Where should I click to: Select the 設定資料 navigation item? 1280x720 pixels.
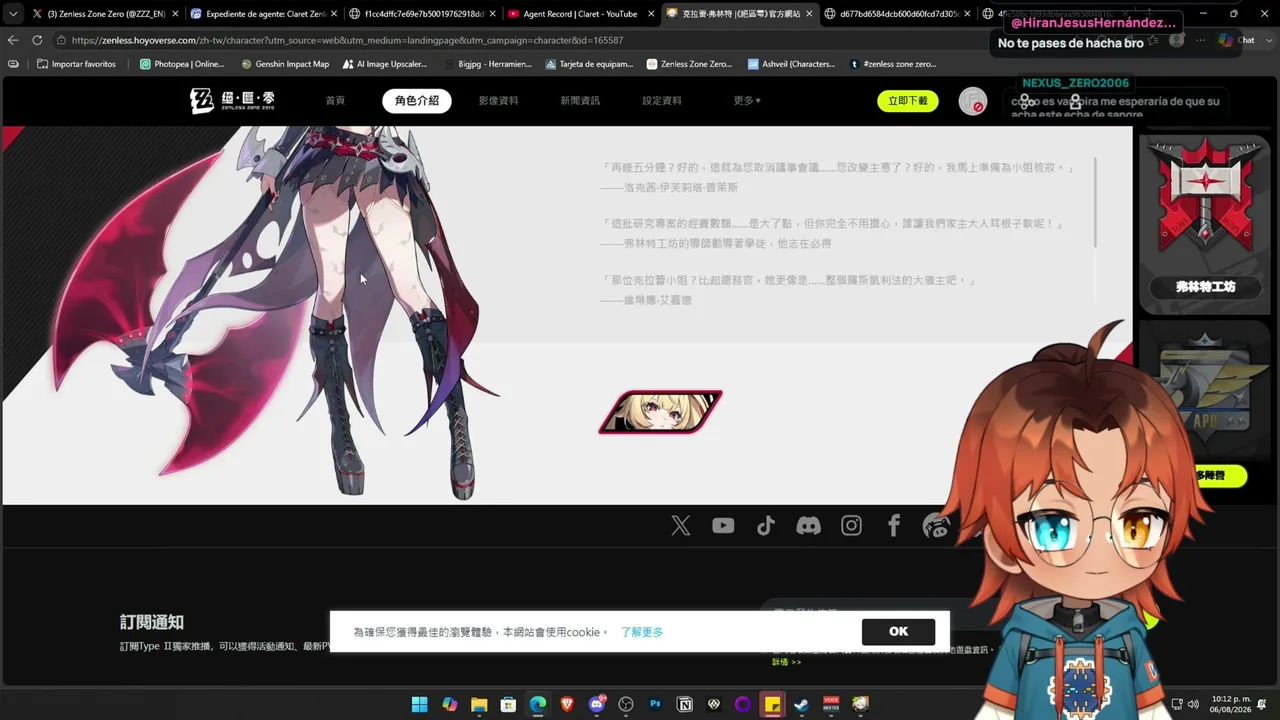point(662,101)
